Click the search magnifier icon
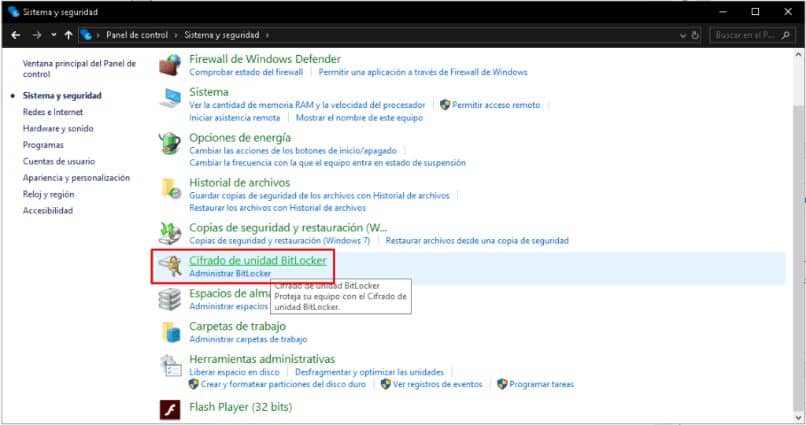806x425 pixels. point(785,35)
